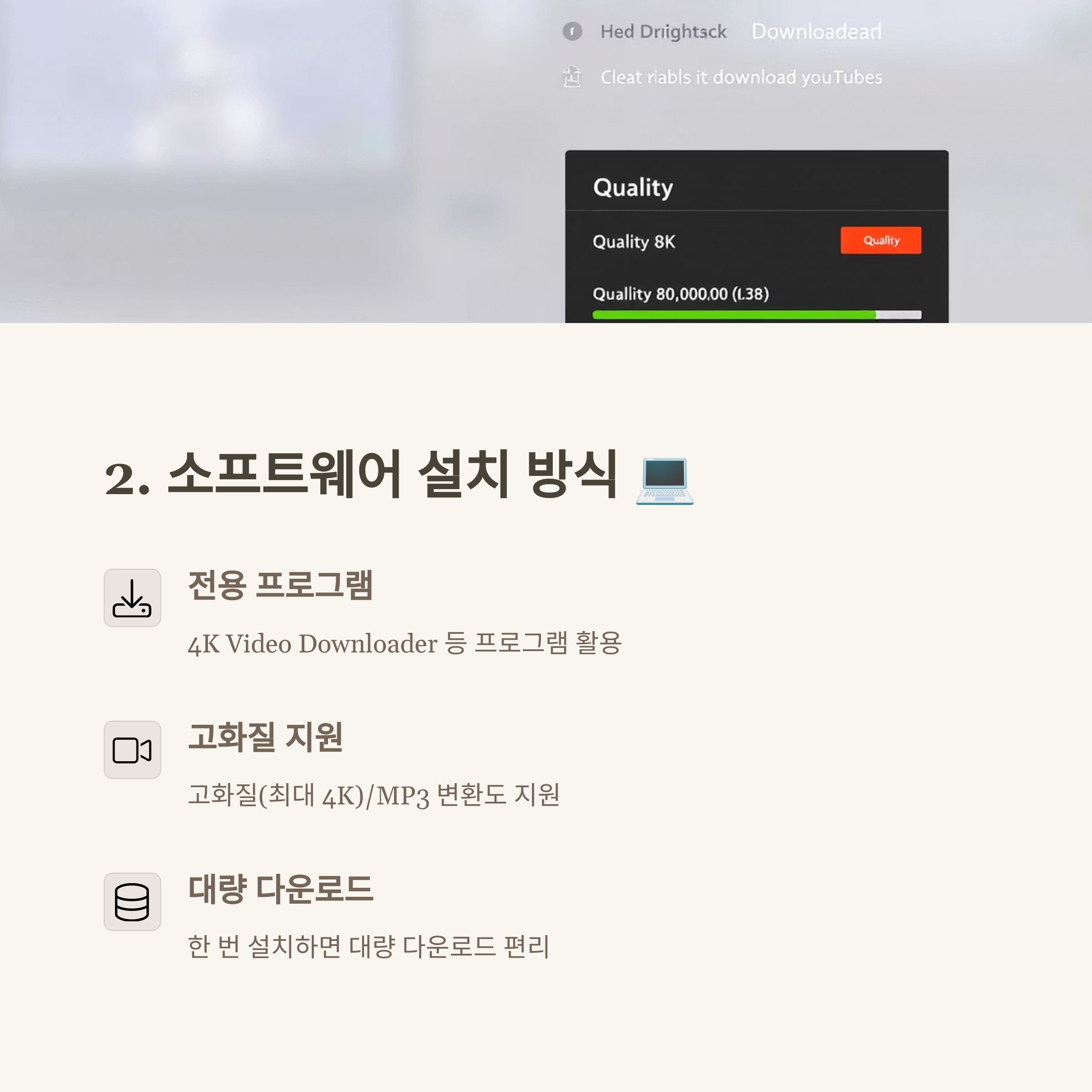
Task: Click the 전용 프로그램 heading
Action: 280,585
